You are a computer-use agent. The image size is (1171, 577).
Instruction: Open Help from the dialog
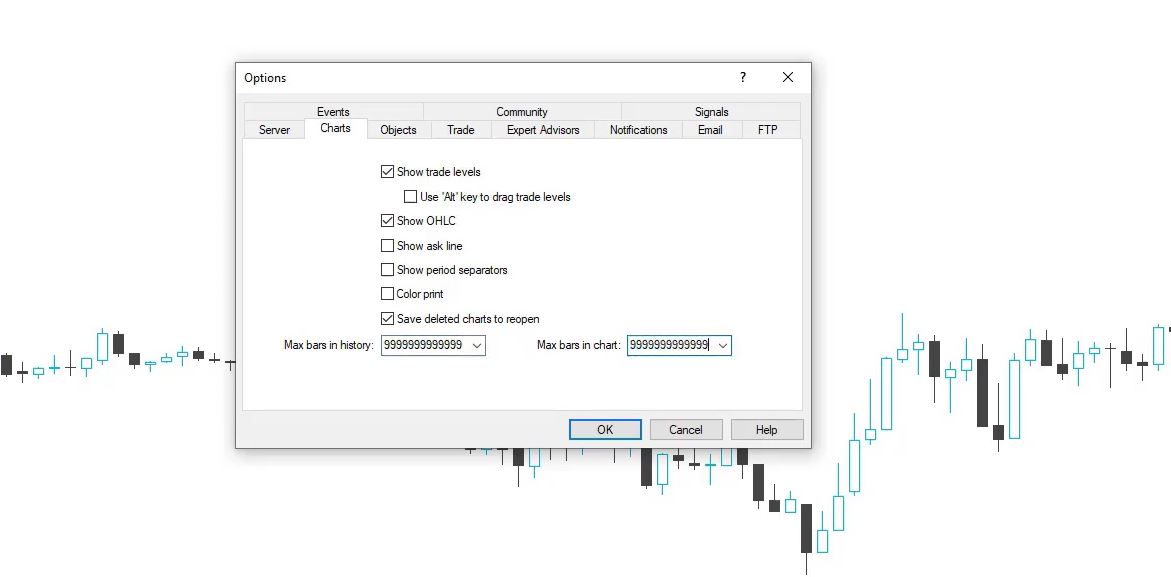[766, 429]
